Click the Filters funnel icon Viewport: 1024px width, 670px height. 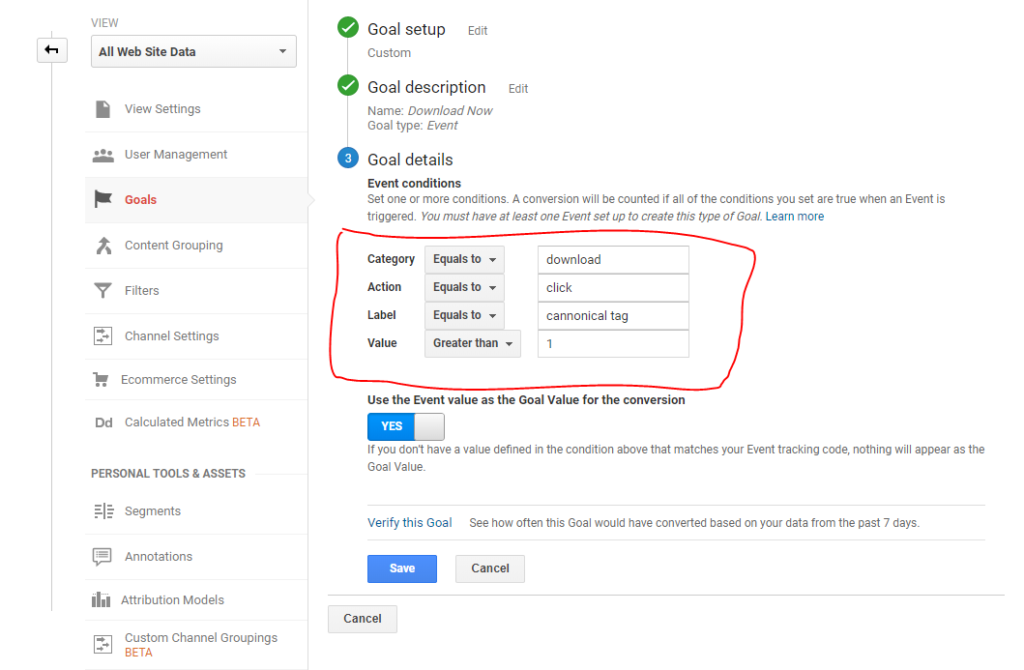103,291
